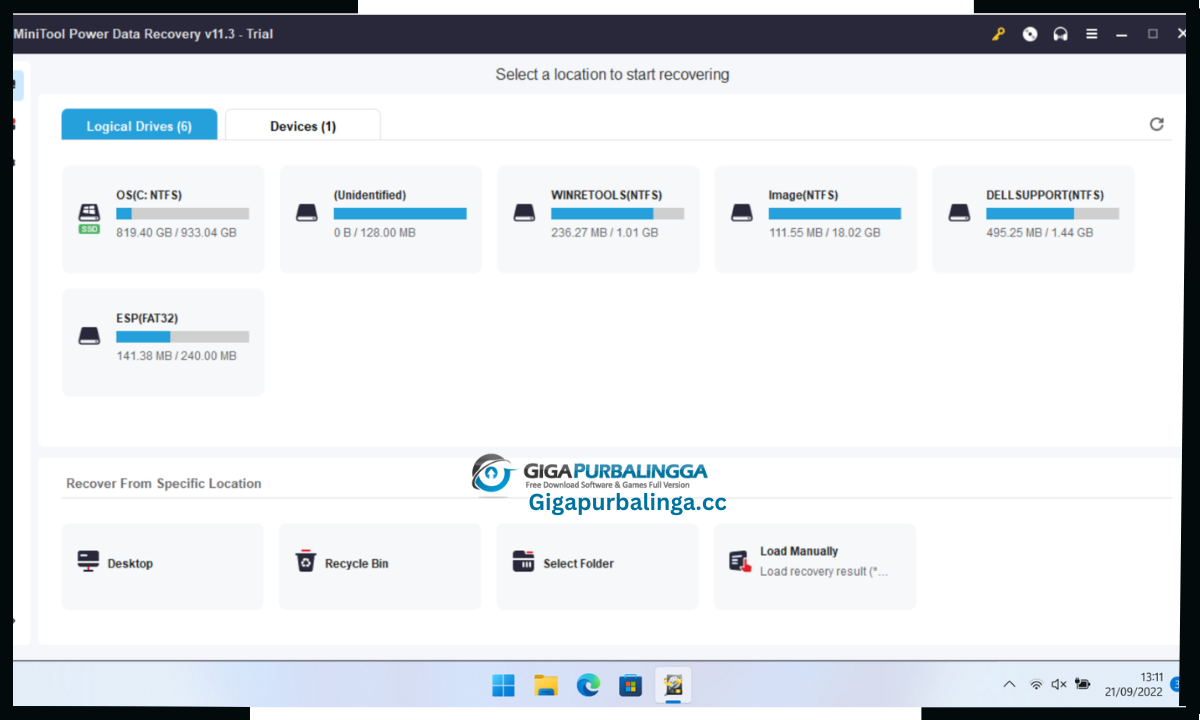Click the 819.40 GB / 933.04 GB text
The width and height of the screenshot is (1200, 720).
pos(176,233)
